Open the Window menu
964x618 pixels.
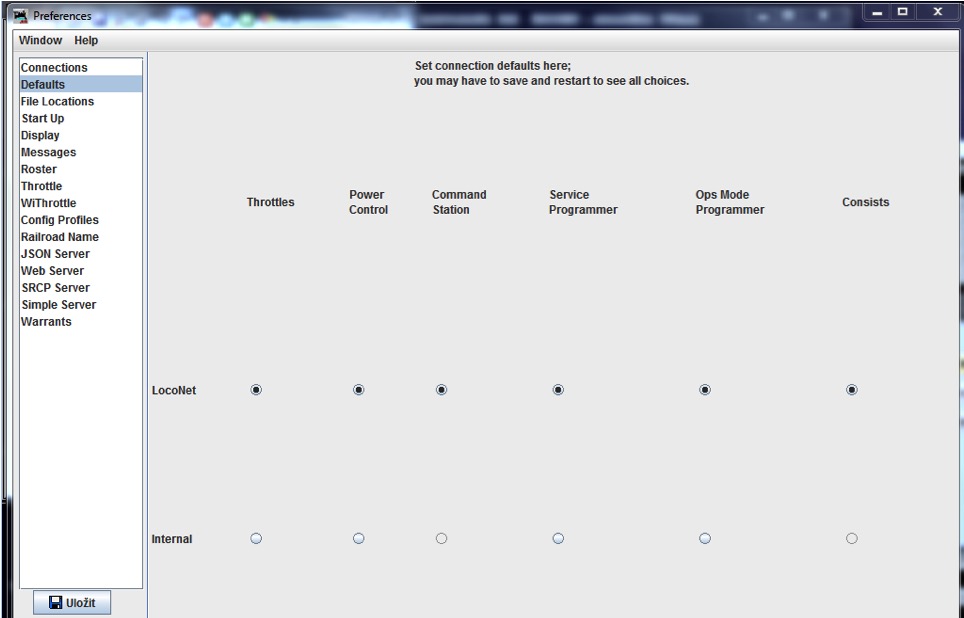[40, 41]
